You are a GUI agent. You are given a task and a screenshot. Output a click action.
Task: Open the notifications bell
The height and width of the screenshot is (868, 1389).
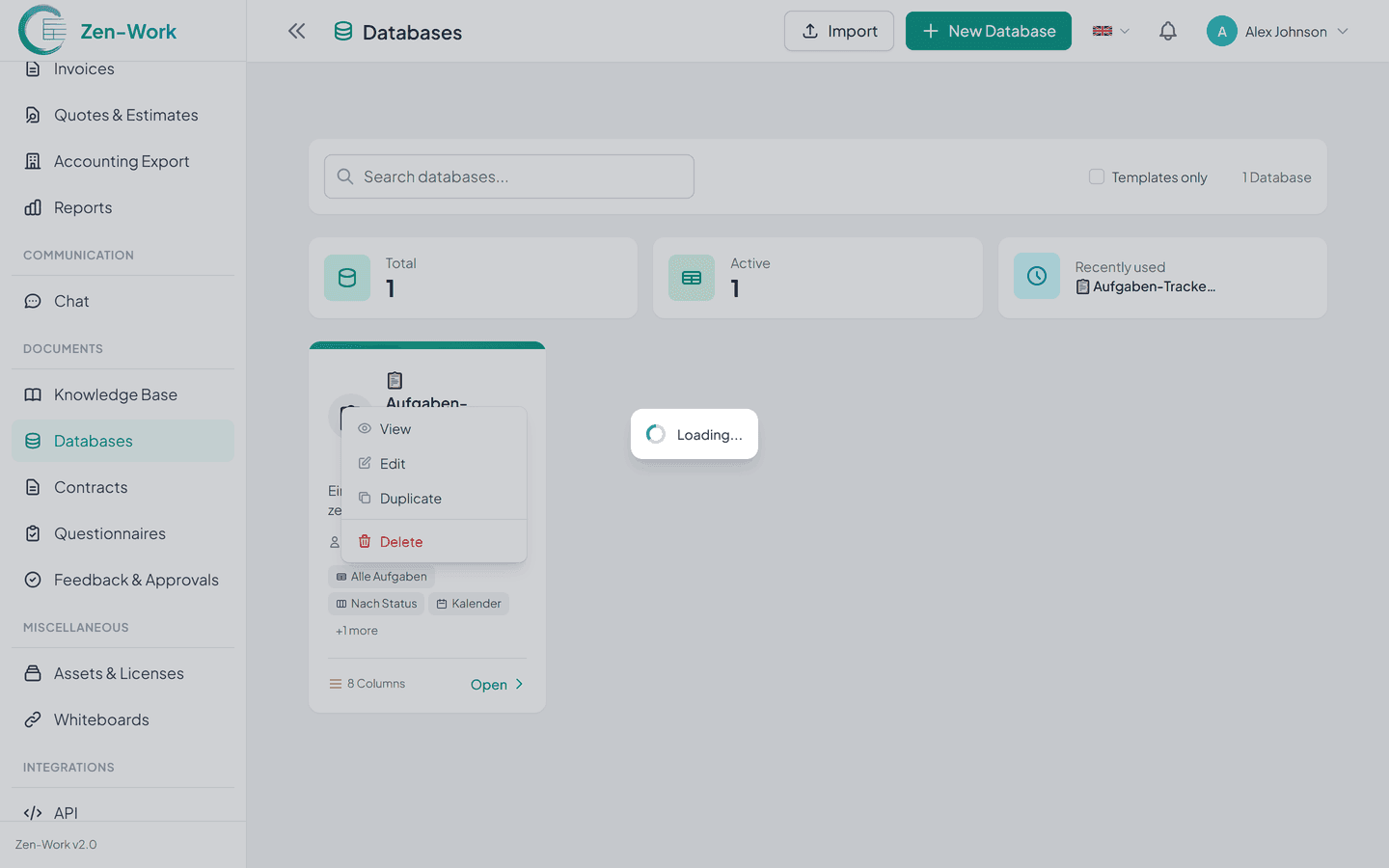(x=1167, y=31)
